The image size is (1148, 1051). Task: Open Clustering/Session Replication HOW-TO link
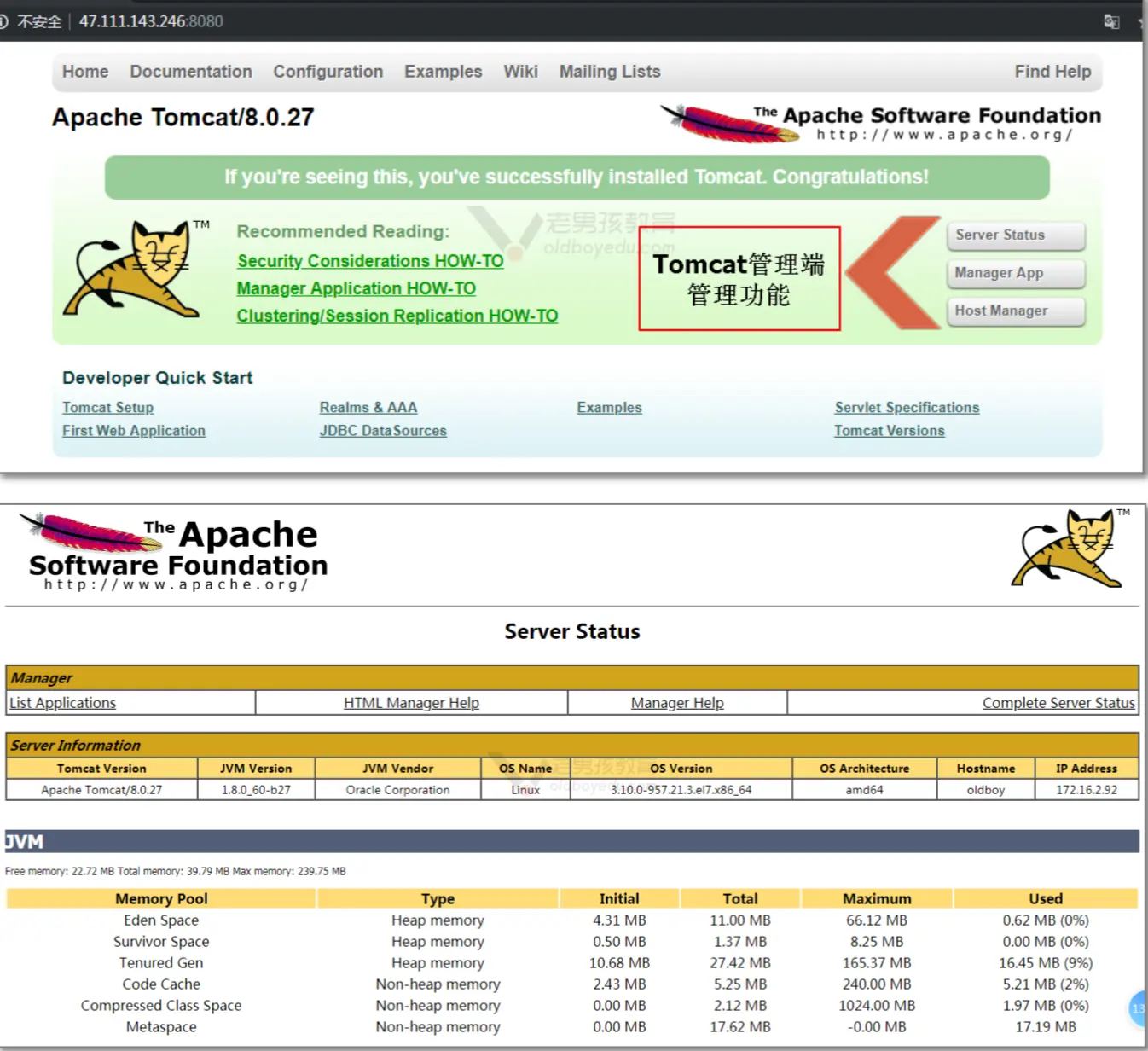[x=397, y=316]
